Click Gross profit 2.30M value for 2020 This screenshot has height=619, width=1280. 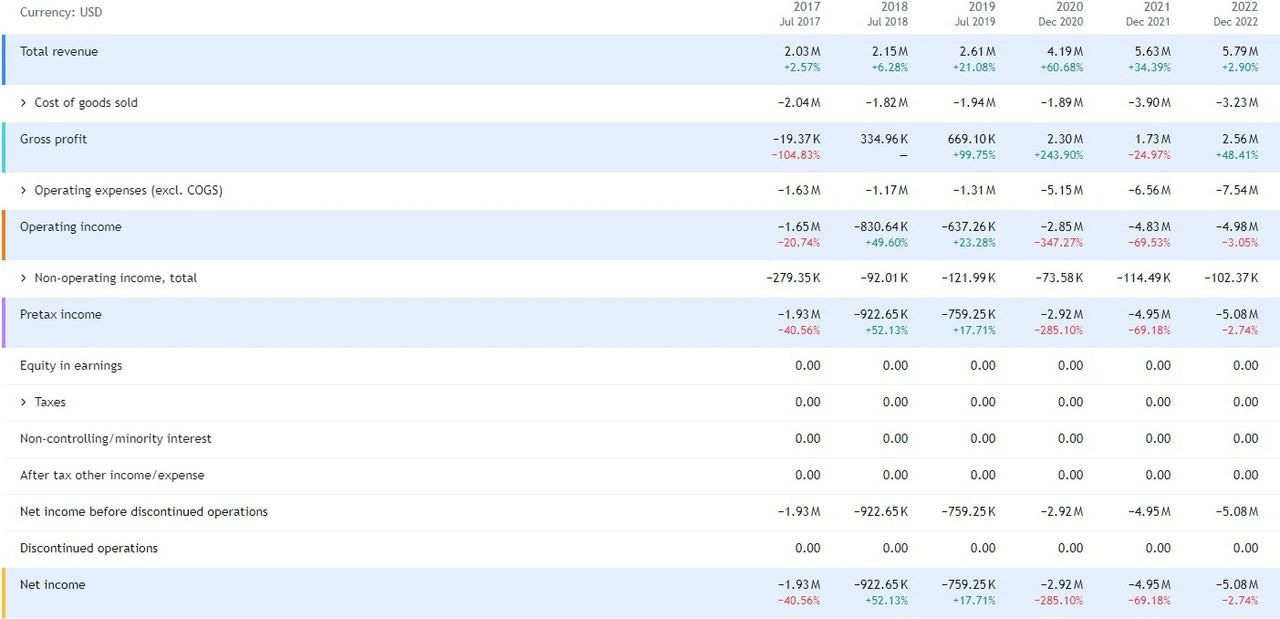1065,140
